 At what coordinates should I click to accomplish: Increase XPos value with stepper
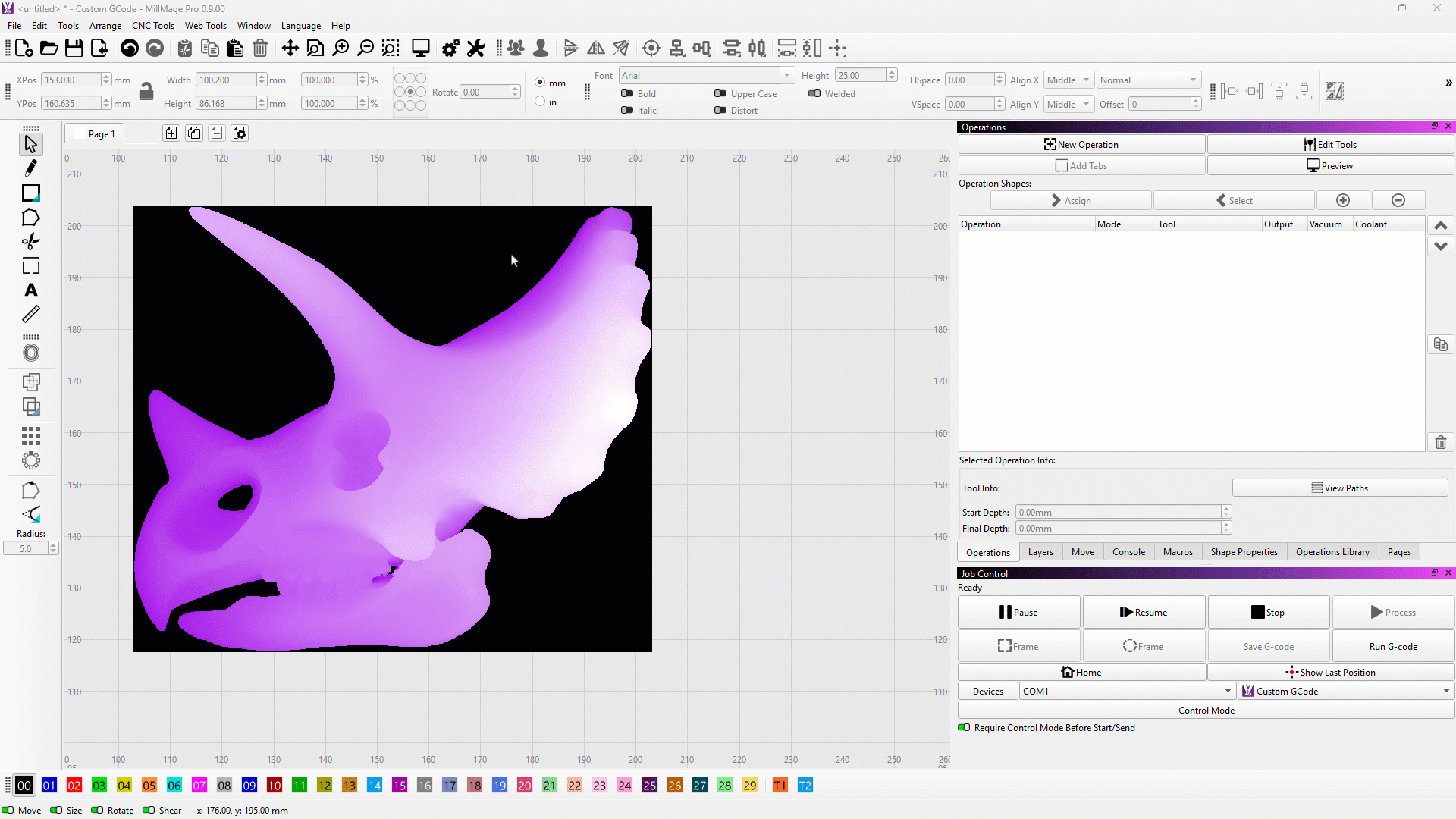click(106, 77)
